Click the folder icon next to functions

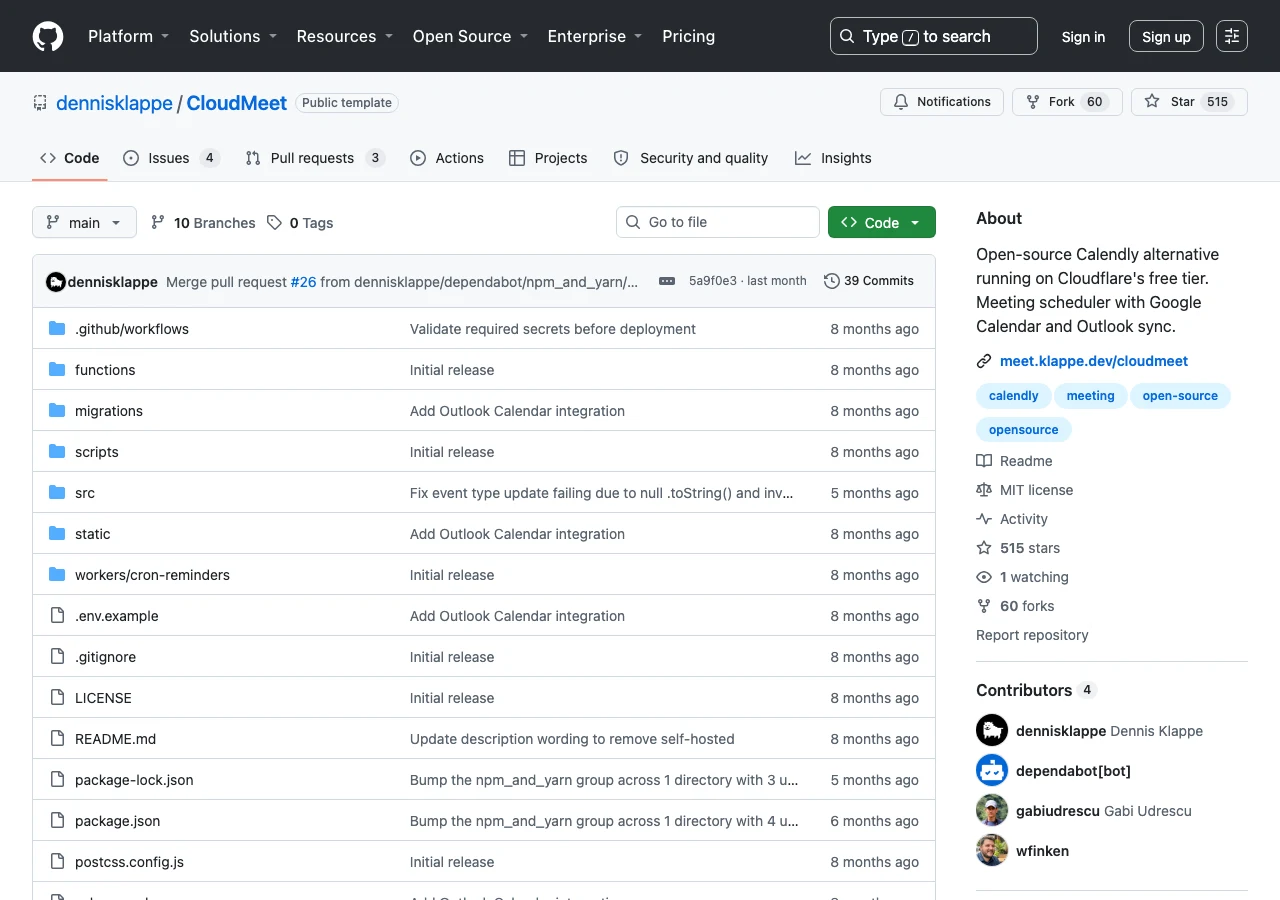57,370
